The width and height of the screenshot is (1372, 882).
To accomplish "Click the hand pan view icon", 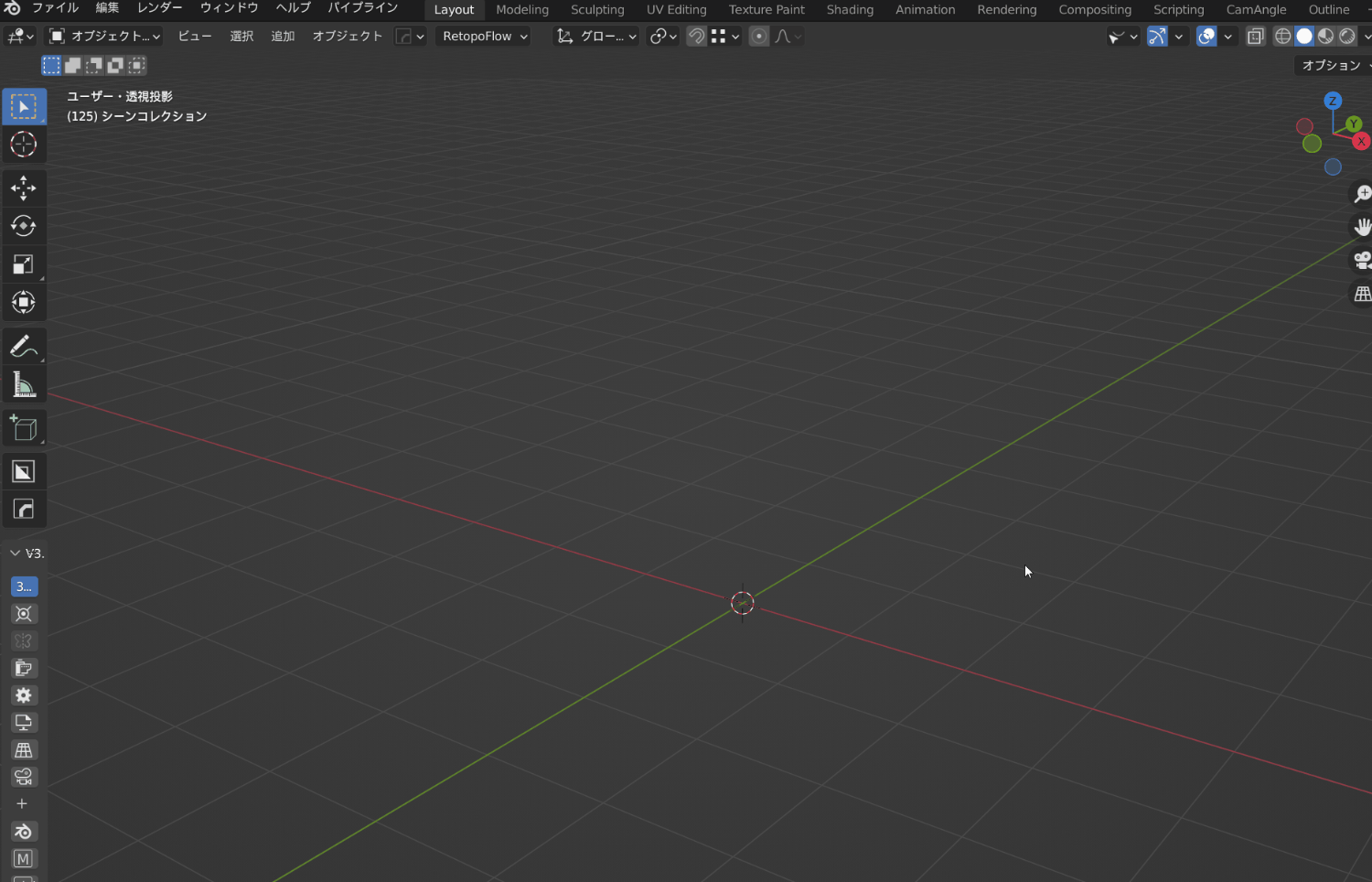I will coord(1362,227).
